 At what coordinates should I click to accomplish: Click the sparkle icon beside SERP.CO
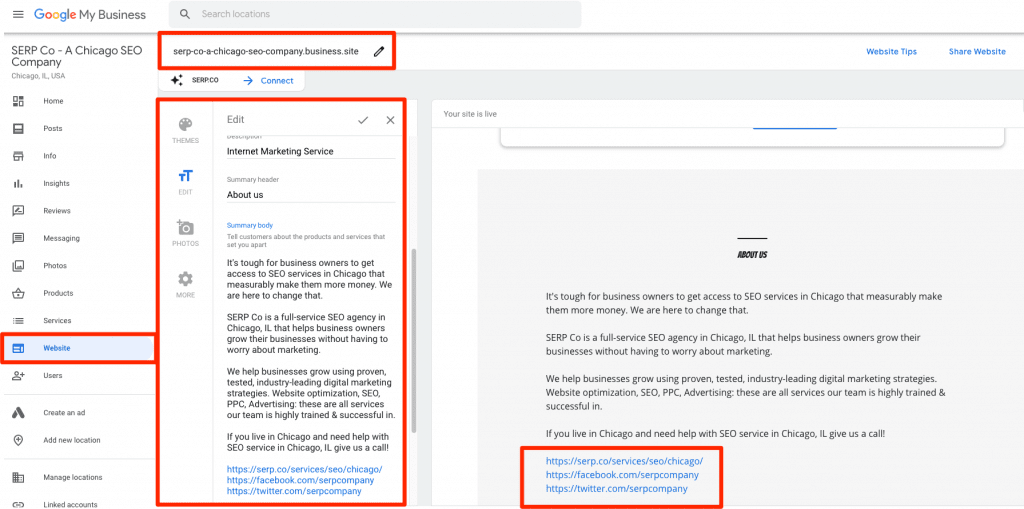(176, 80)
